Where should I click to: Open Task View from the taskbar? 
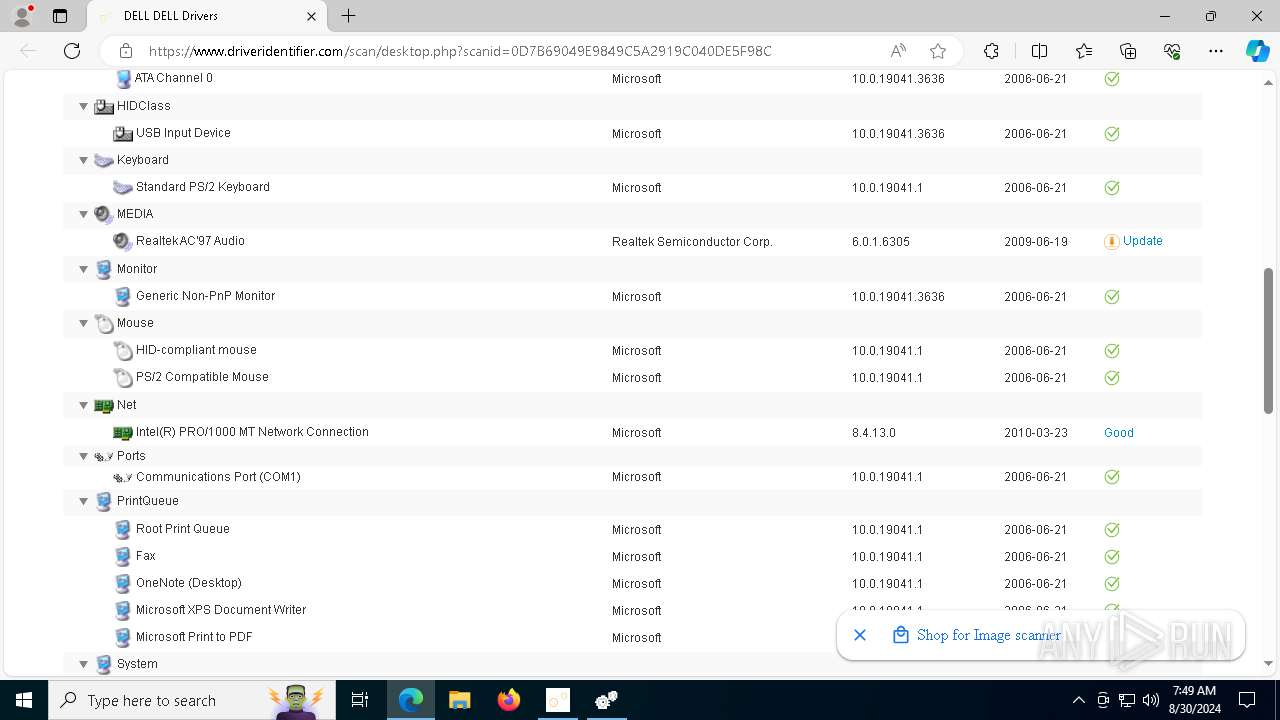(x=360, y=700)
